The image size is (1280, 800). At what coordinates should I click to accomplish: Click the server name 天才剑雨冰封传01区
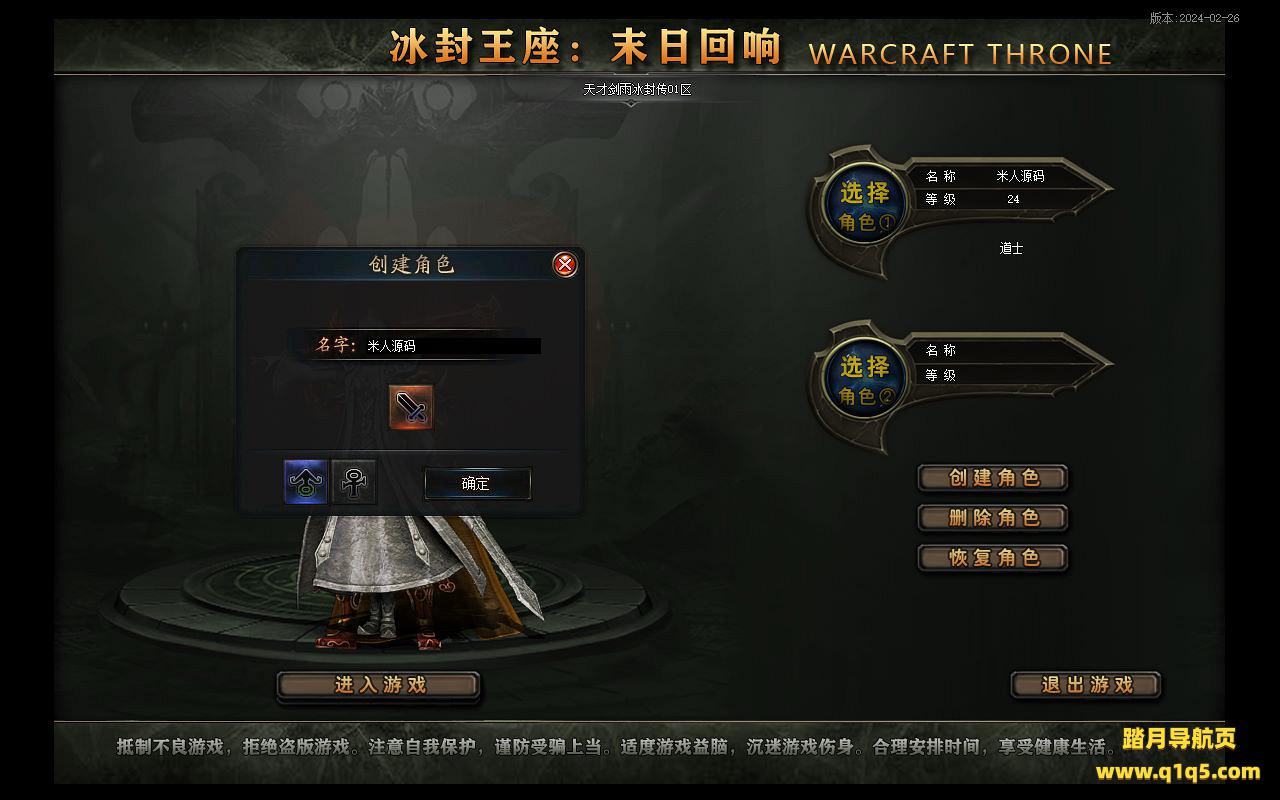click(x=638, y=90)
